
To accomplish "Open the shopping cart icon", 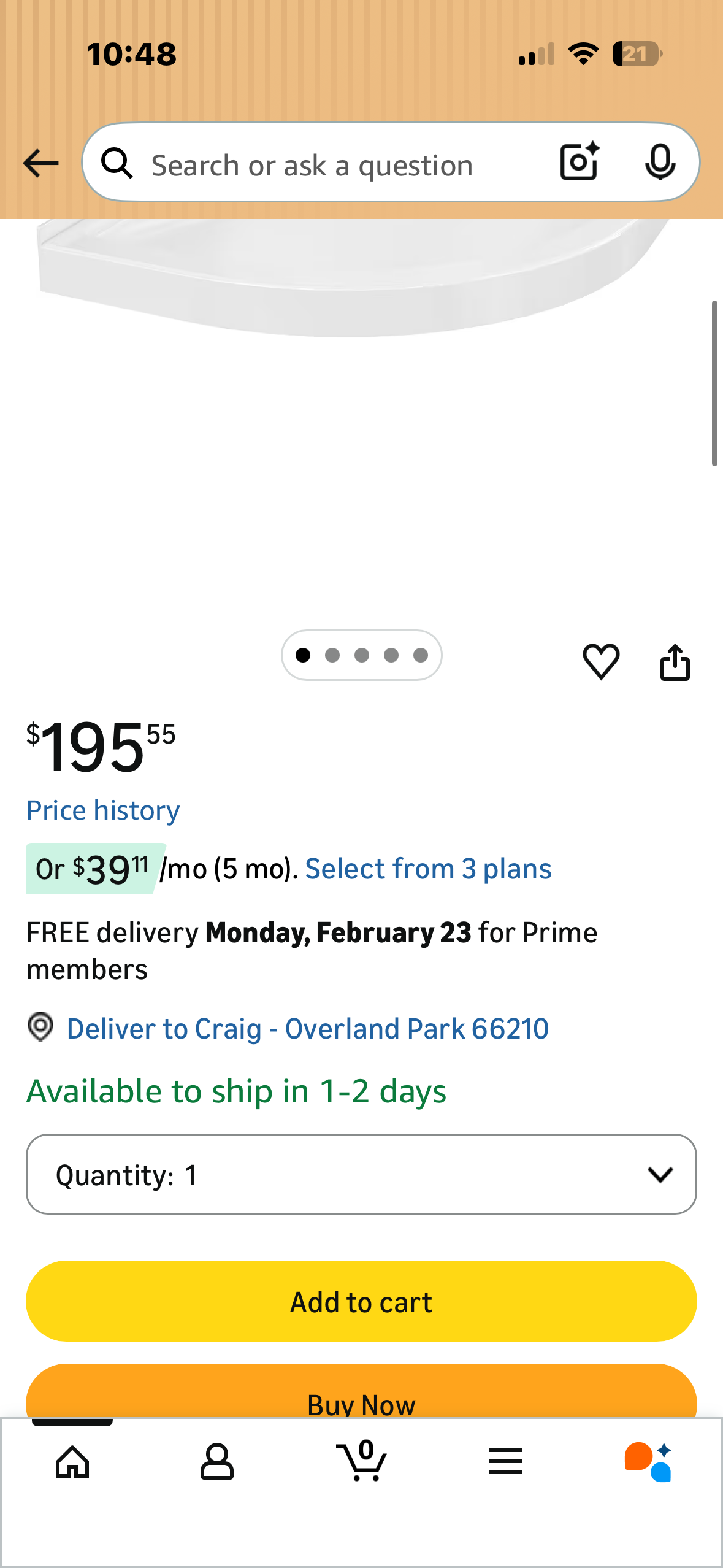I will 362,1461.
